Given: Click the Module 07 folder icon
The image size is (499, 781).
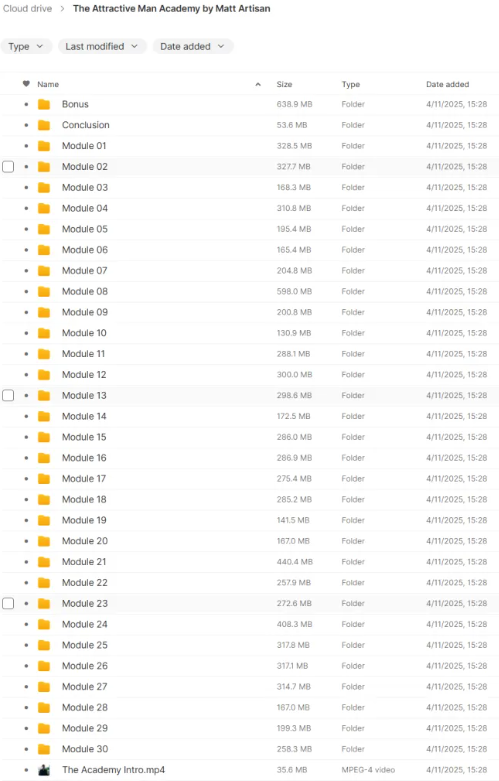Looking at the screenshot, I should pyautogui.click(x=44, y=270).
